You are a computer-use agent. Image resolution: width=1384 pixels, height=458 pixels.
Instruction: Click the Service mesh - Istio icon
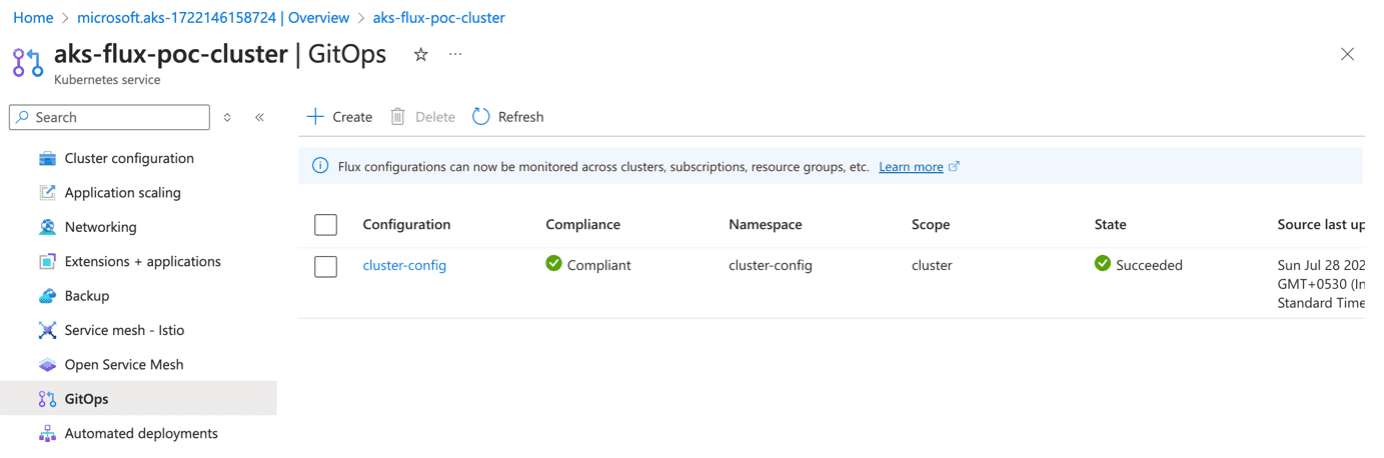coord(47,330)
